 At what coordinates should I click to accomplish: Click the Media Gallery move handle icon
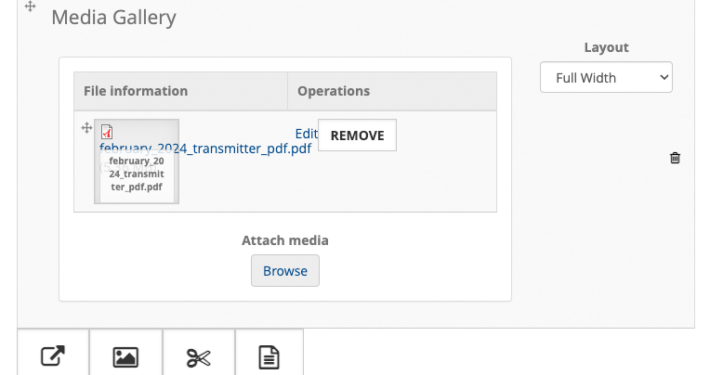click(30, 6)
